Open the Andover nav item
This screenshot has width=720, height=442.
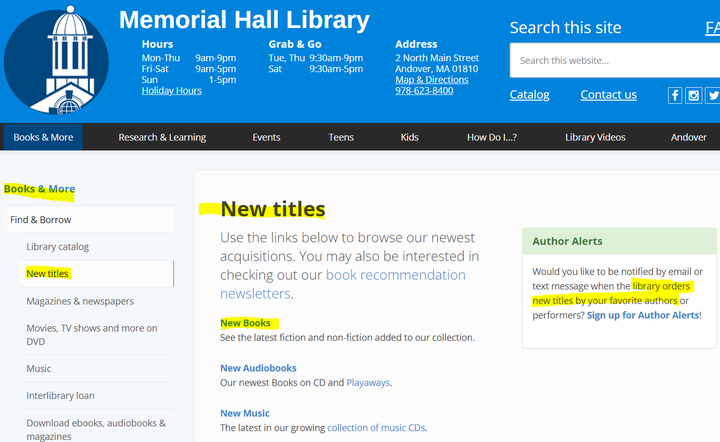point(688,137)
